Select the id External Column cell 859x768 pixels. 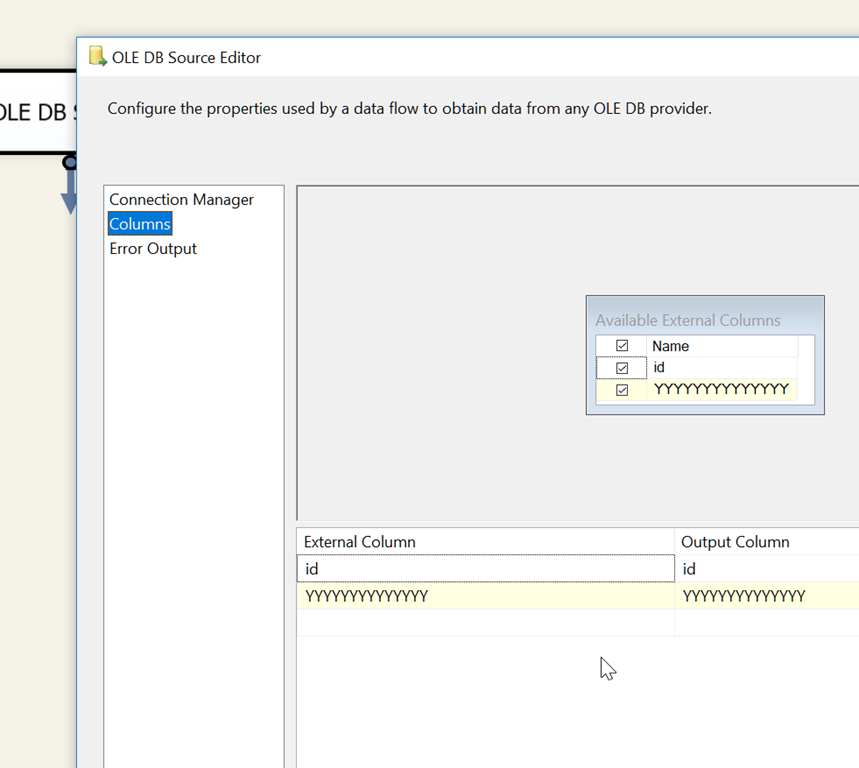coord(486,569)
